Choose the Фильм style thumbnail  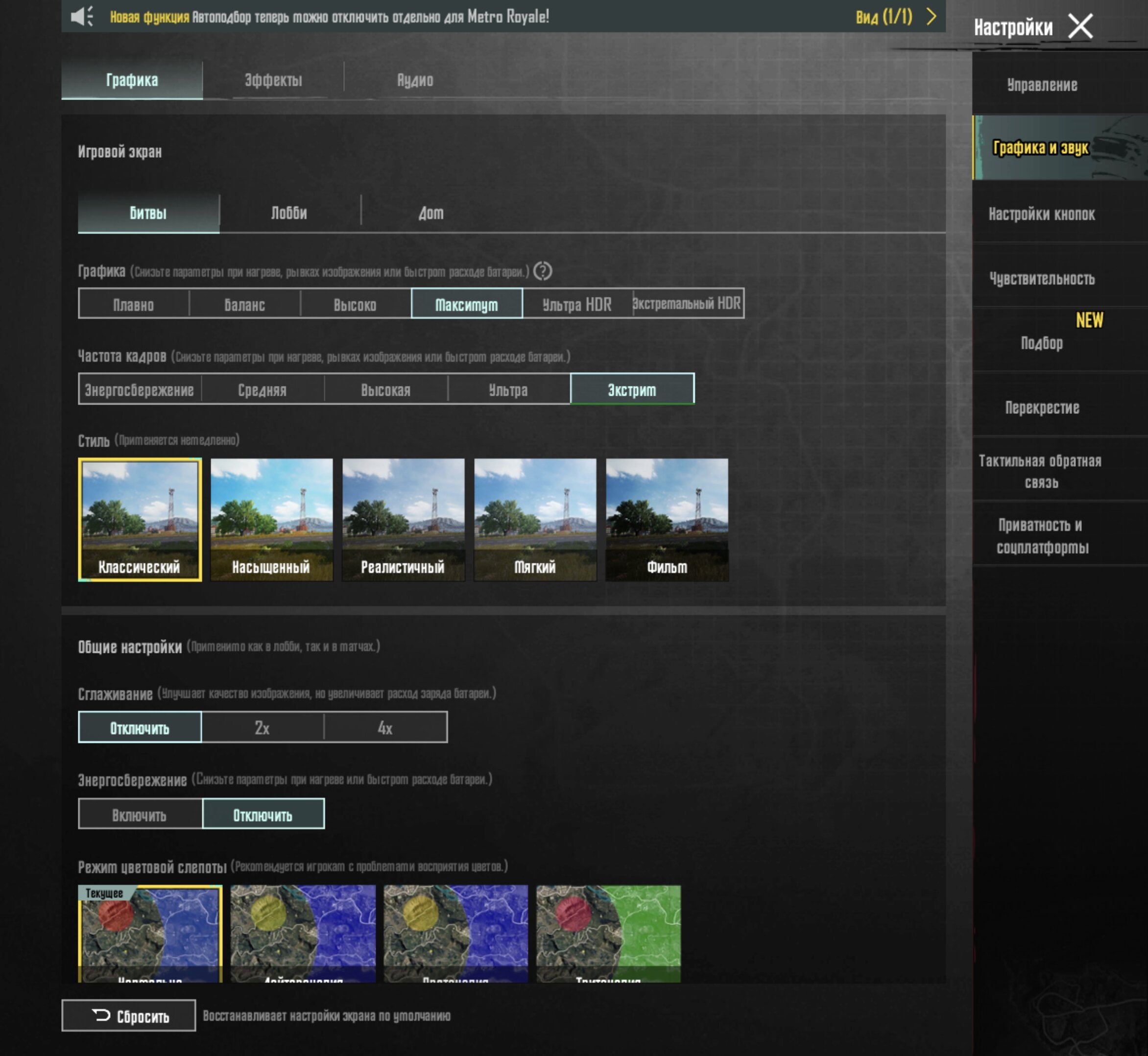(667, 519)
